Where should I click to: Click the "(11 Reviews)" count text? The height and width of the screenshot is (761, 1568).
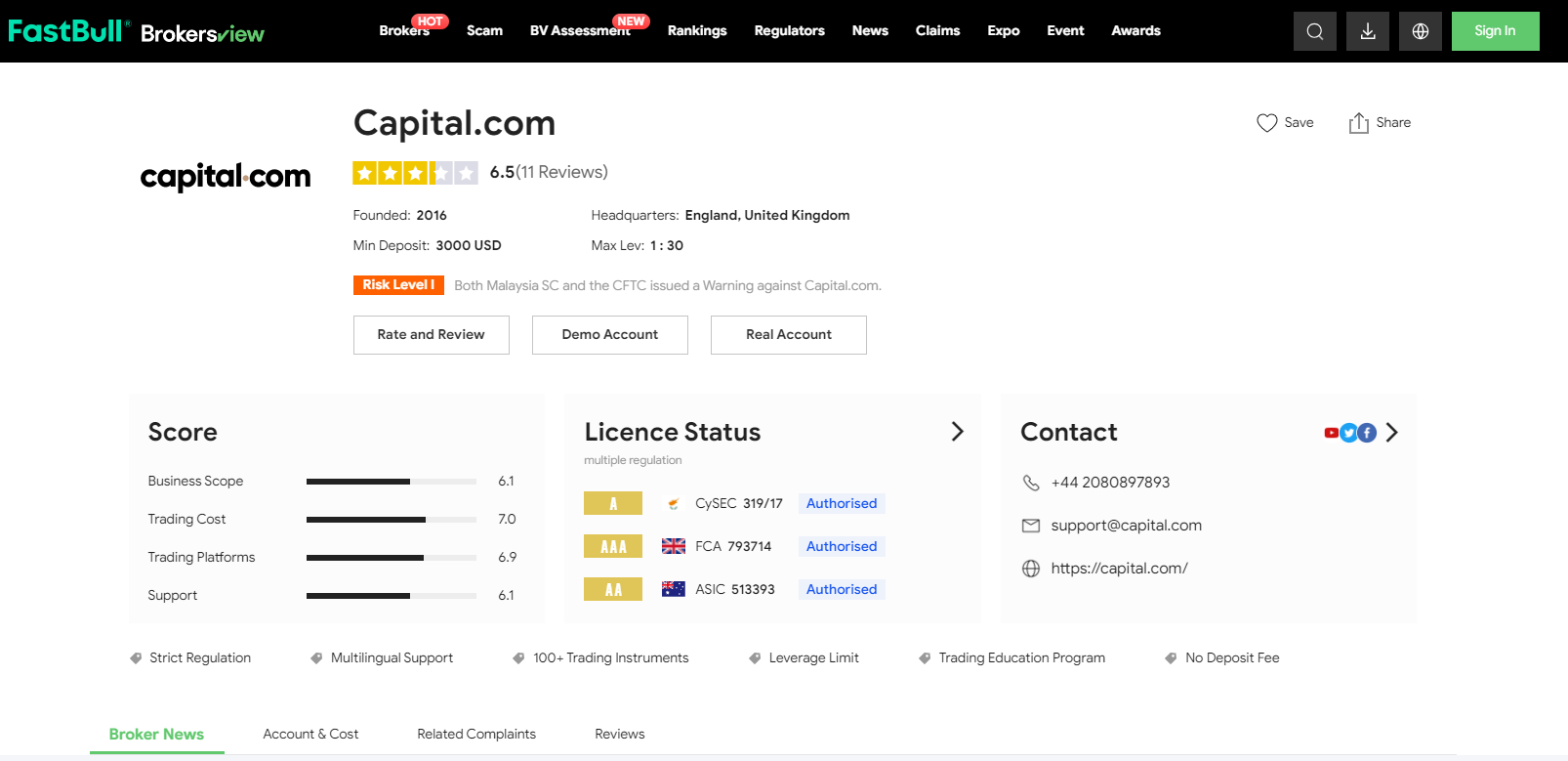click(561, 173)
